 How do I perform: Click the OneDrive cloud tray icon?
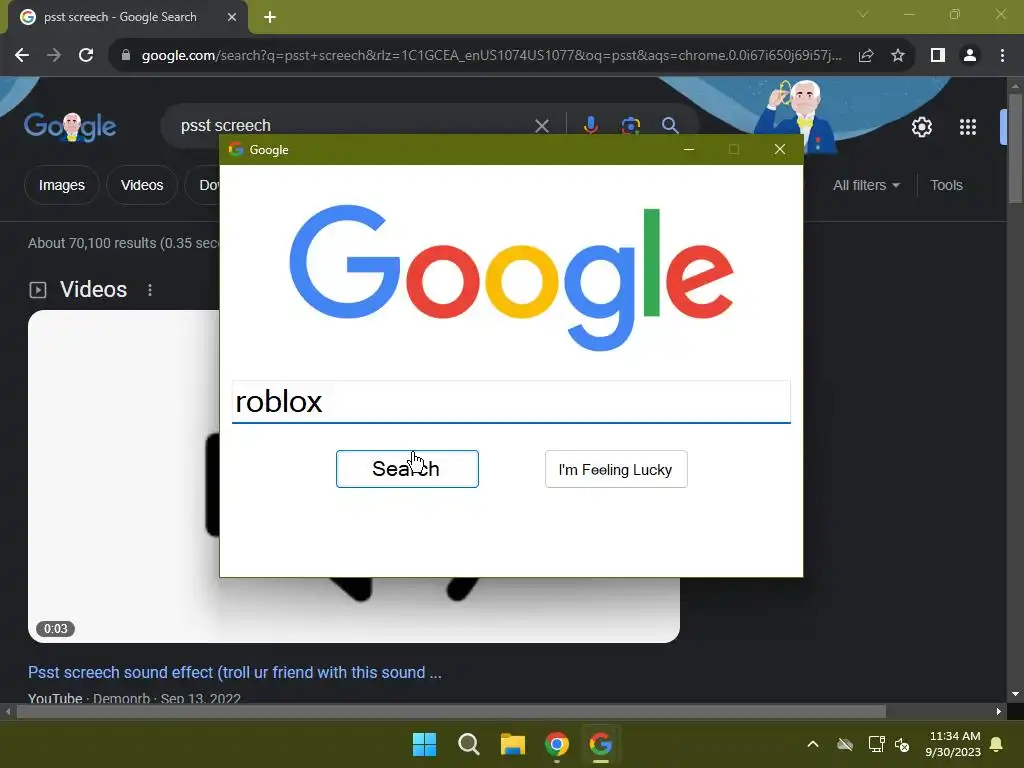pos(845,744)
